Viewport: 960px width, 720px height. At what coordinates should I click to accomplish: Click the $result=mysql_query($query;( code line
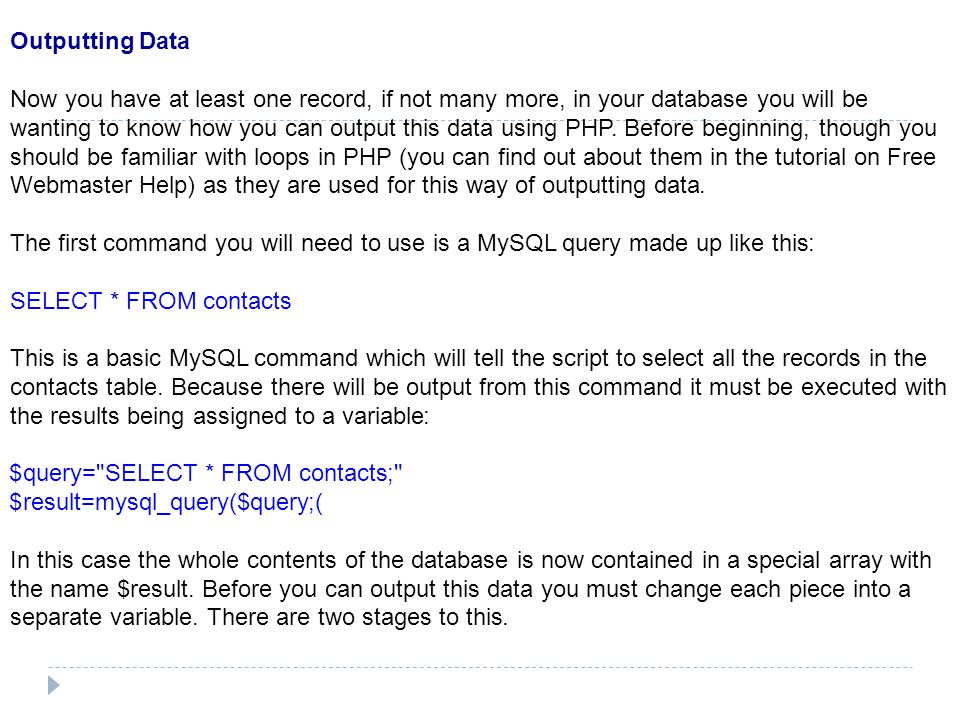[x=166, y=502]
